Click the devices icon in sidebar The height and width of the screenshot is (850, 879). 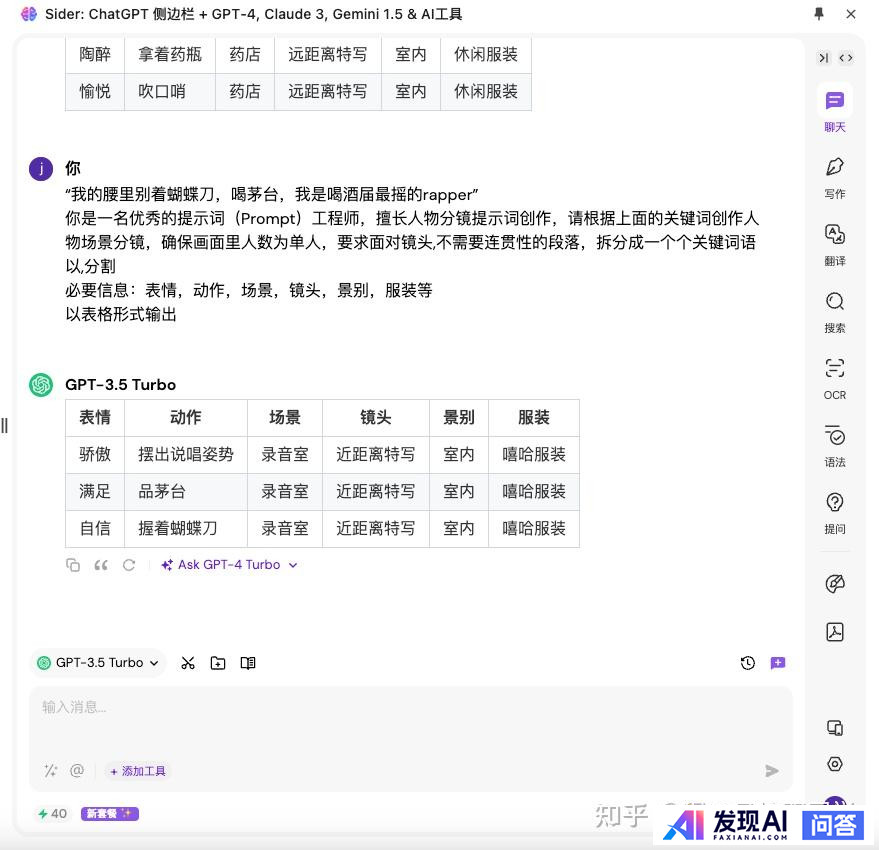tap(835, 728)
